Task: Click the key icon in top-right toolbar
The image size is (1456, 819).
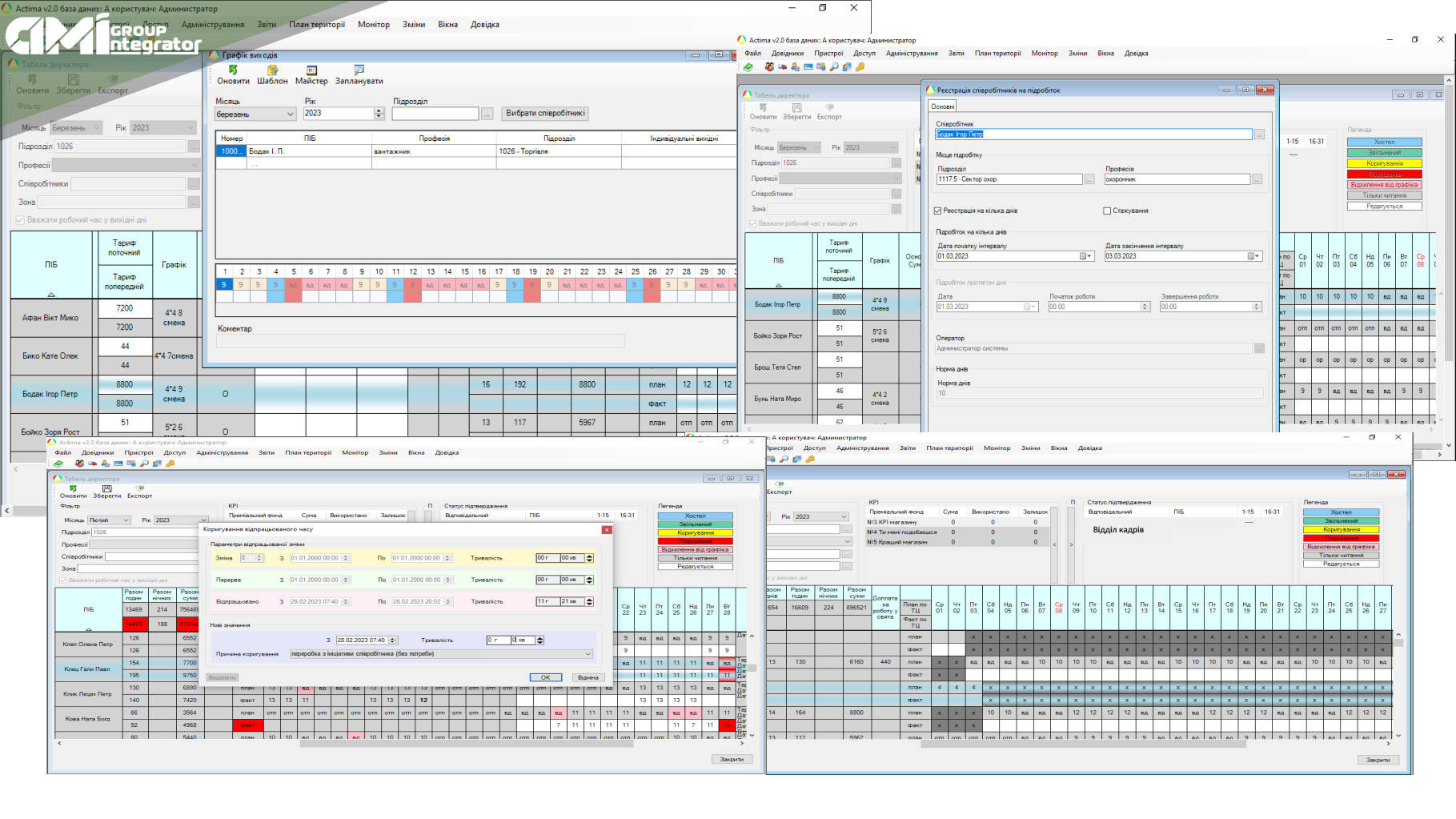Action: (860, 67)
